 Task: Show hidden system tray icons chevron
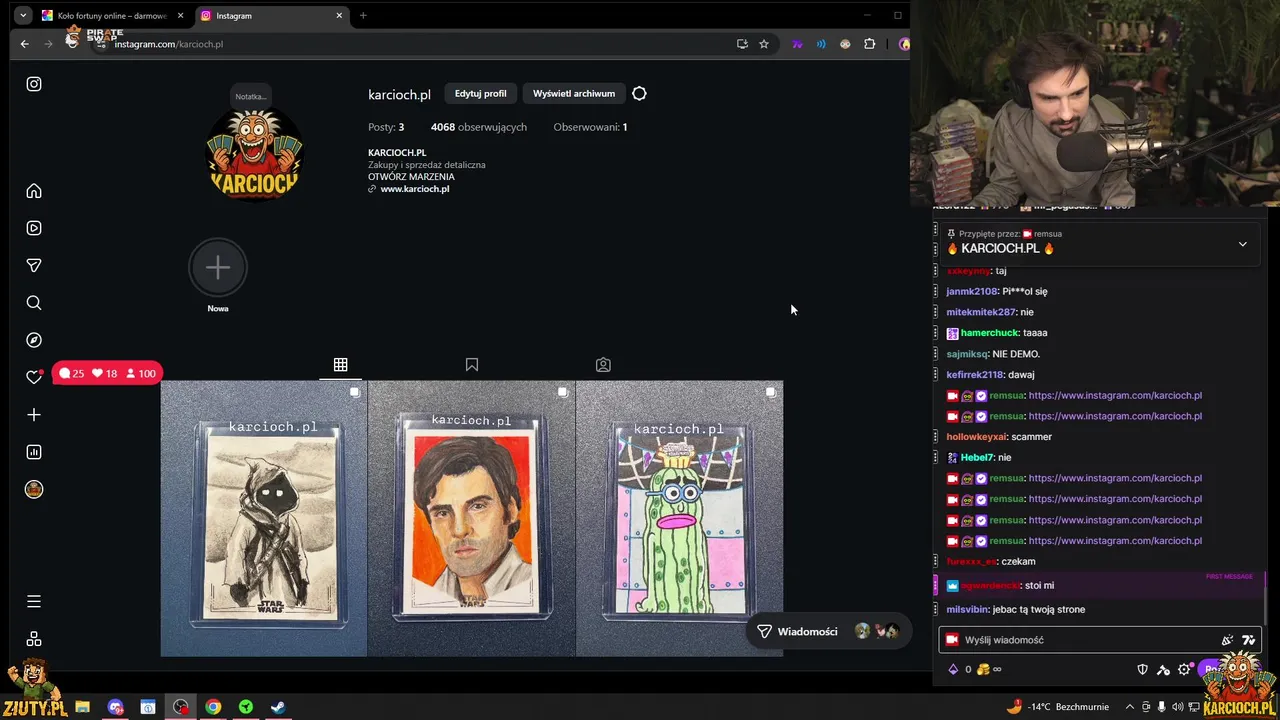(1129, 707)
